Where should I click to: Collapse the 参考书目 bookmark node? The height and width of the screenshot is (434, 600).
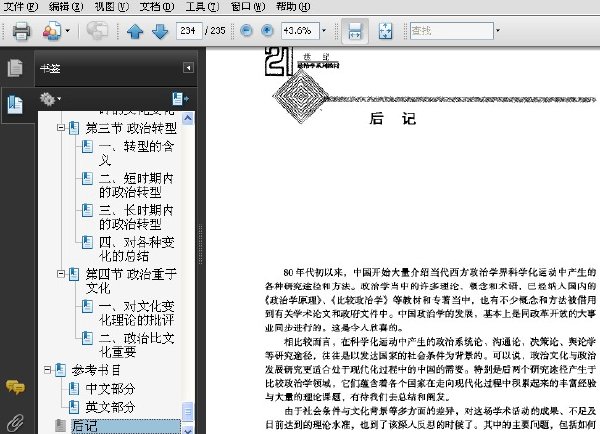tap(47, 370)
